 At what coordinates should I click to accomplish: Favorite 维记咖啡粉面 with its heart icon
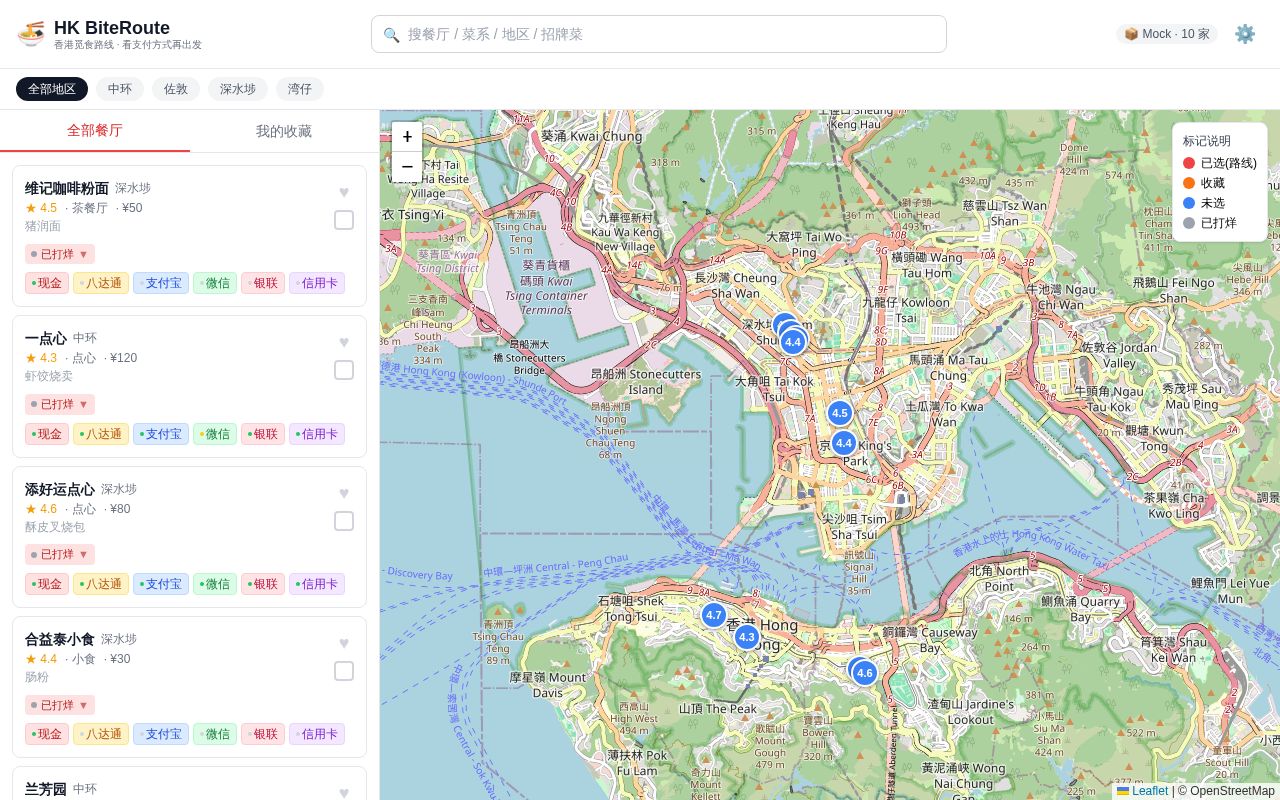coord(344,192)
